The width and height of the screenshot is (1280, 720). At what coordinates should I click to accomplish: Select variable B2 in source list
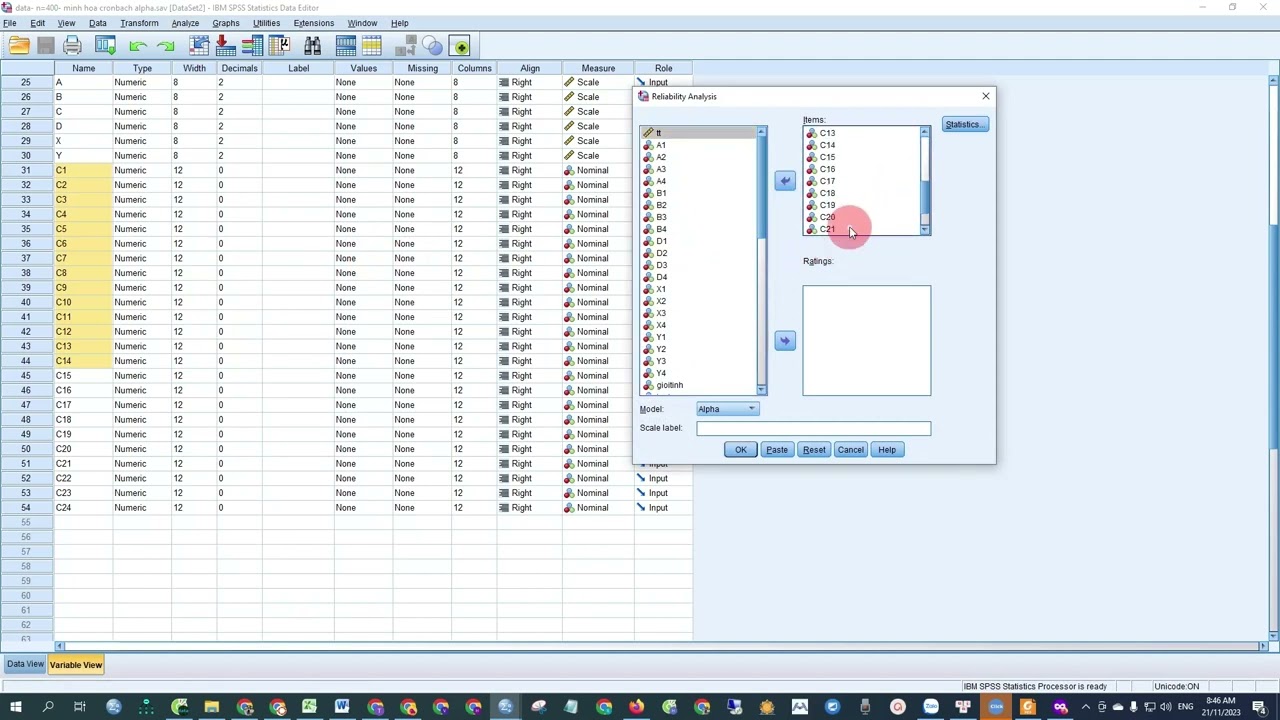(x=661, y=205)
